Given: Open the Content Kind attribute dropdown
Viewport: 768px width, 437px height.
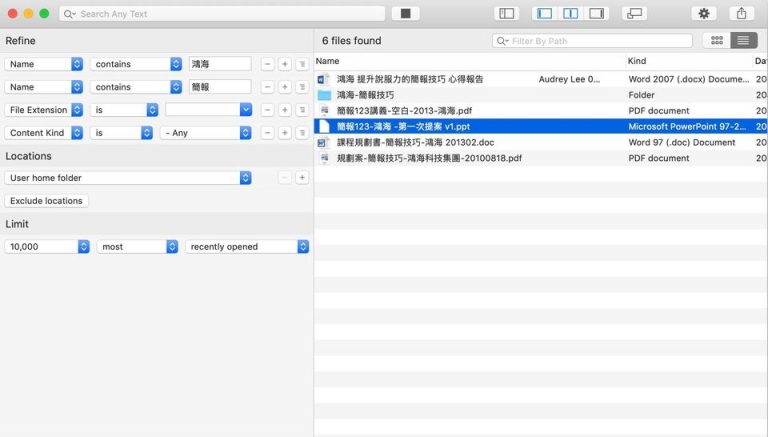Looking at the screenshot, I should [44, 133].
